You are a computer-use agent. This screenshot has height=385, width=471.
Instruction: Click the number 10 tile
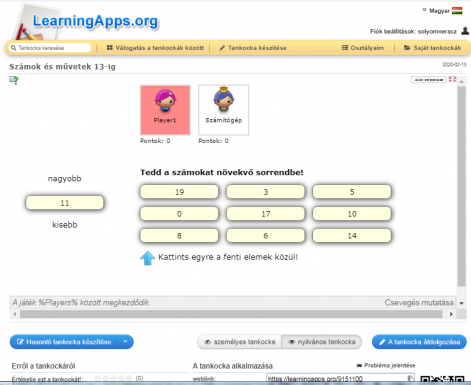[x=352, y=214]
